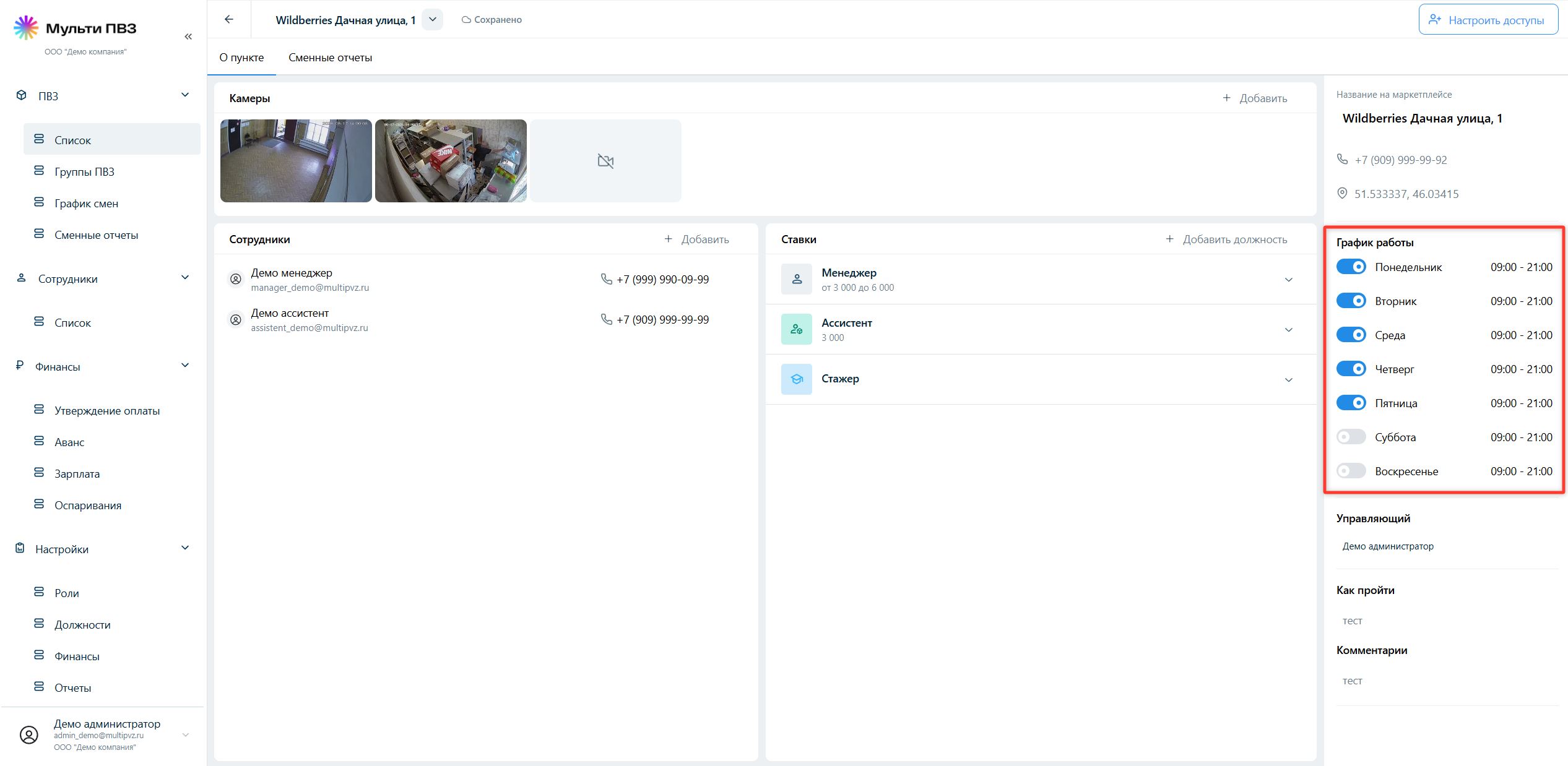Collapse the Настройки sidebar section chevron

pos(184,548)
